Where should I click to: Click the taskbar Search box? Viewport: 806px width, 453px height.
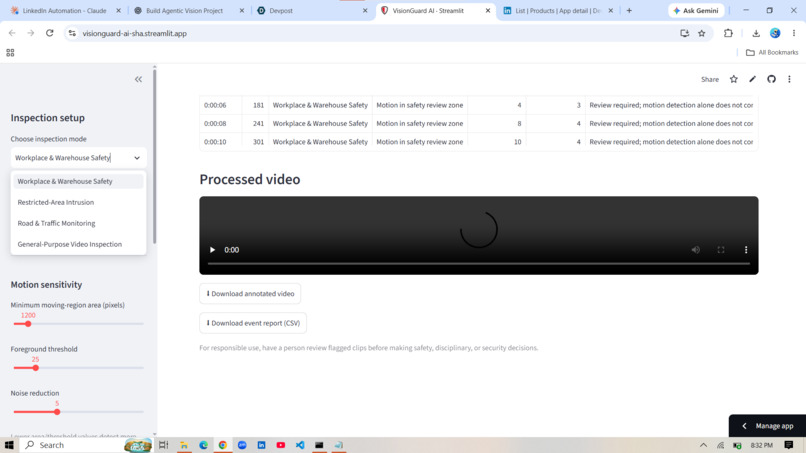(86, 445)
